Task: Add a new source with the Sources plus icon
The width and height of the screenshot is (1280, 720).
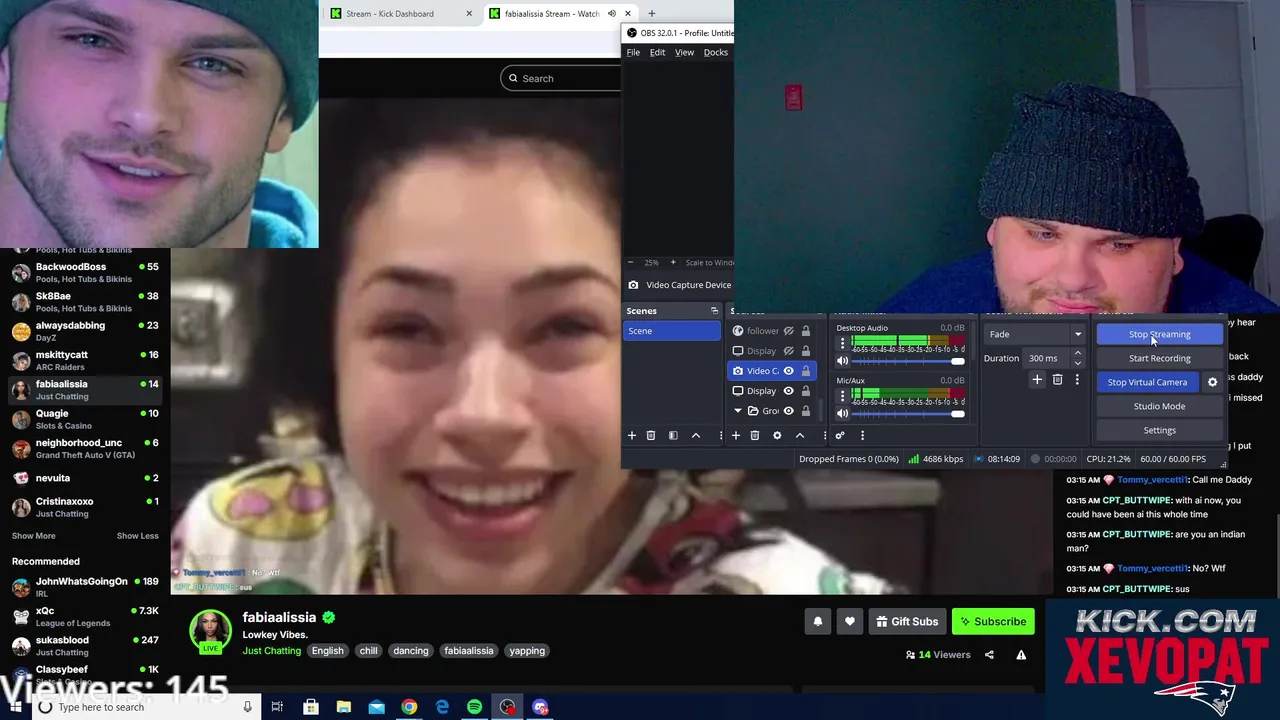Action: pyautogui.click(x=735, y=436)
